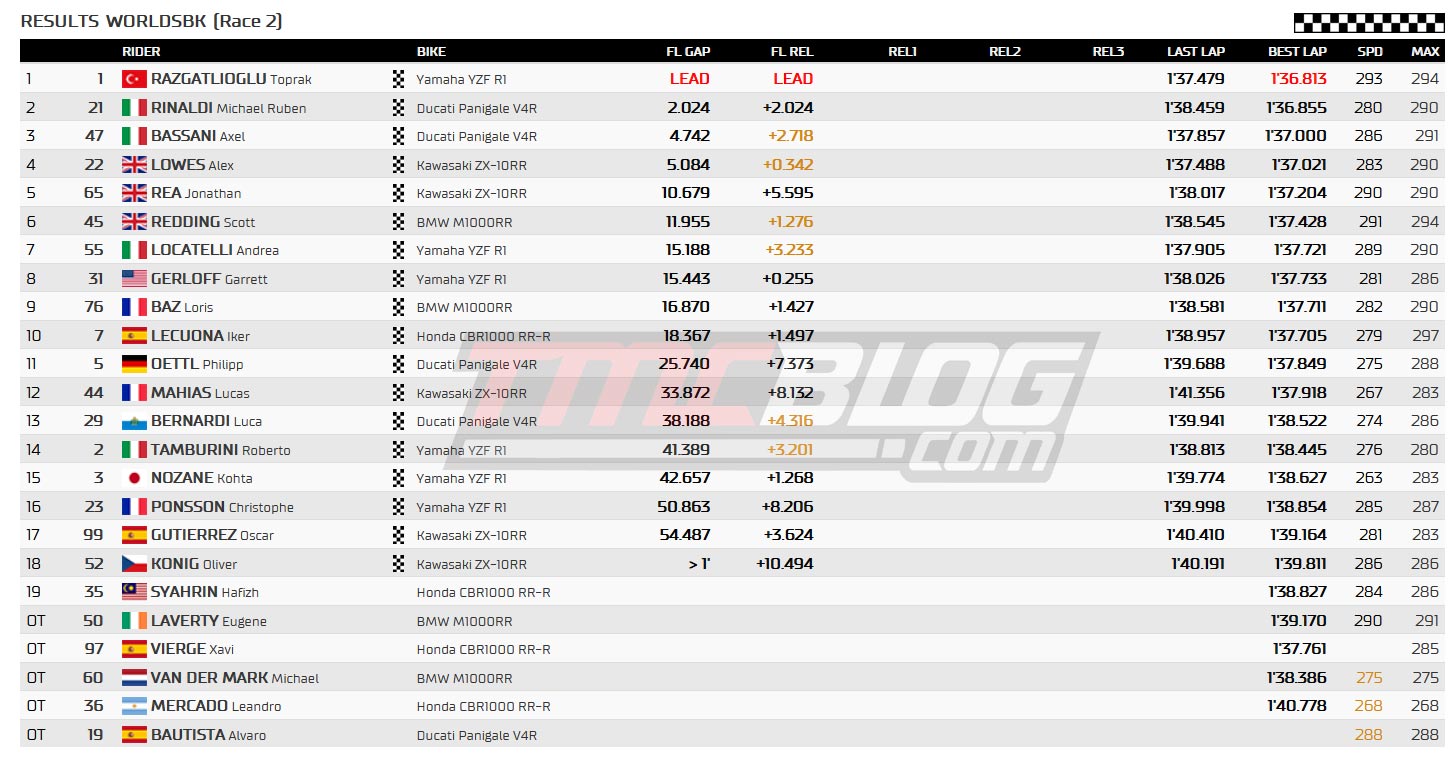1452x760 pixels.
Task: Click the MAX column header
Action: [1426, 51]
